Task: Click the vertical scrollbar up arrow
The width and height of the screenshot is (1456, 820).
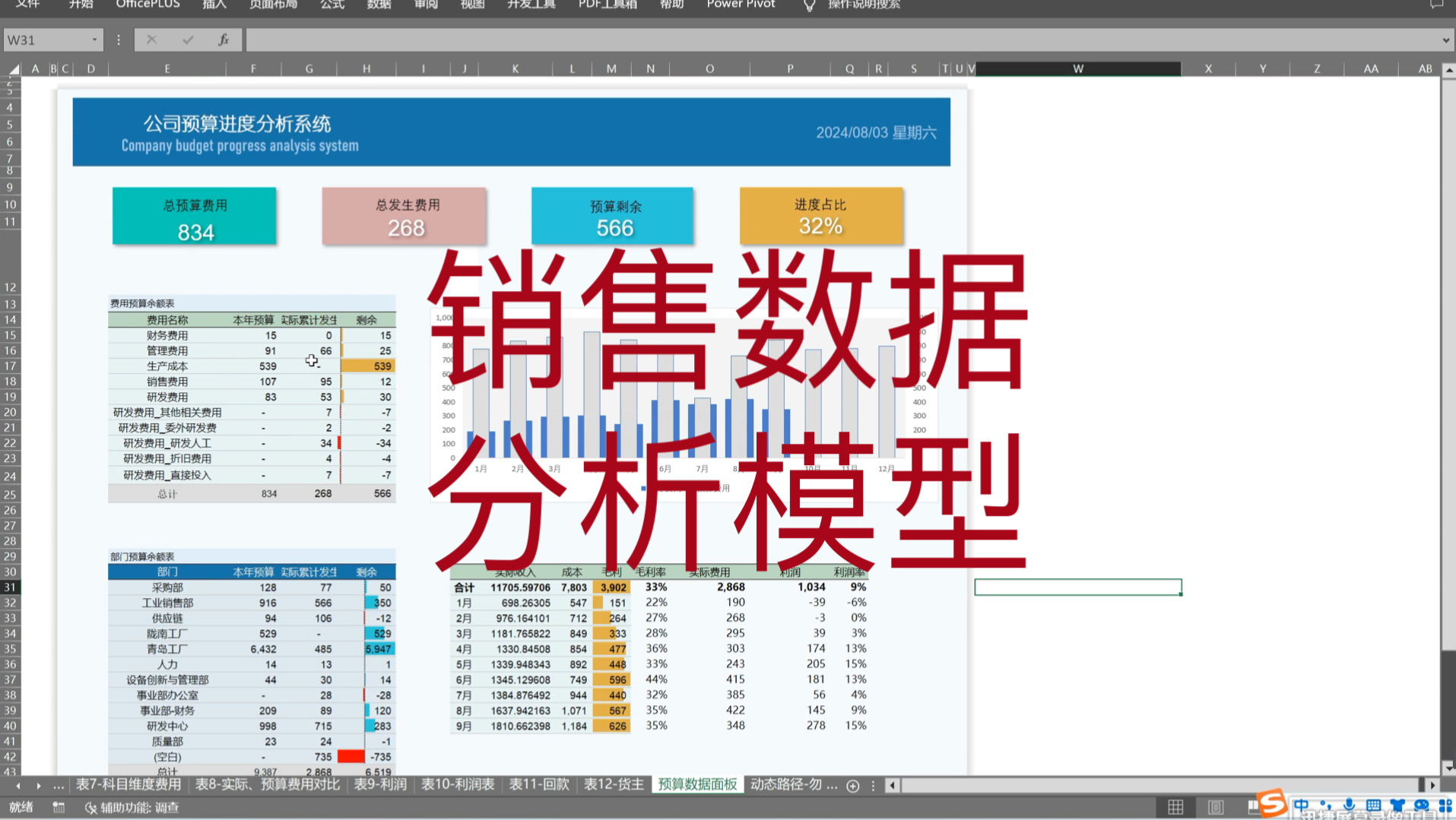Action: click(1448, 70)
